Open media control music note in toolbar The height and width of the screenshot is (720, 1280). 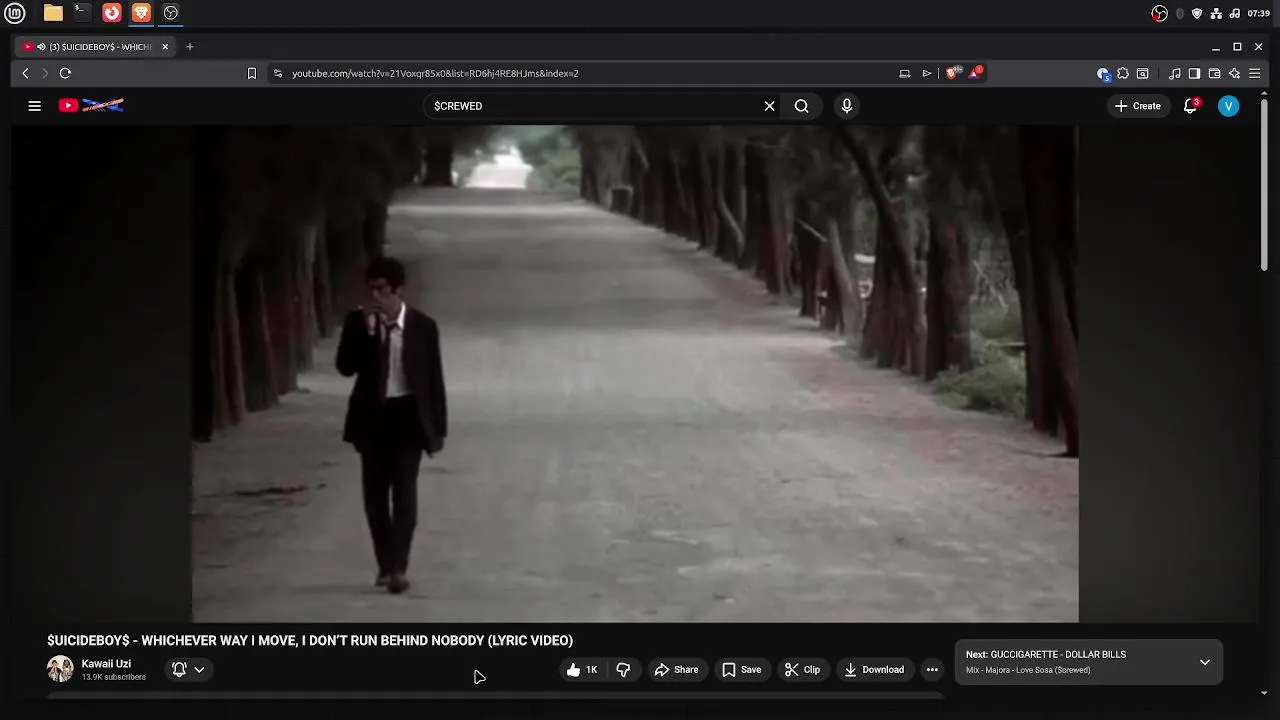coord(1175,73)
